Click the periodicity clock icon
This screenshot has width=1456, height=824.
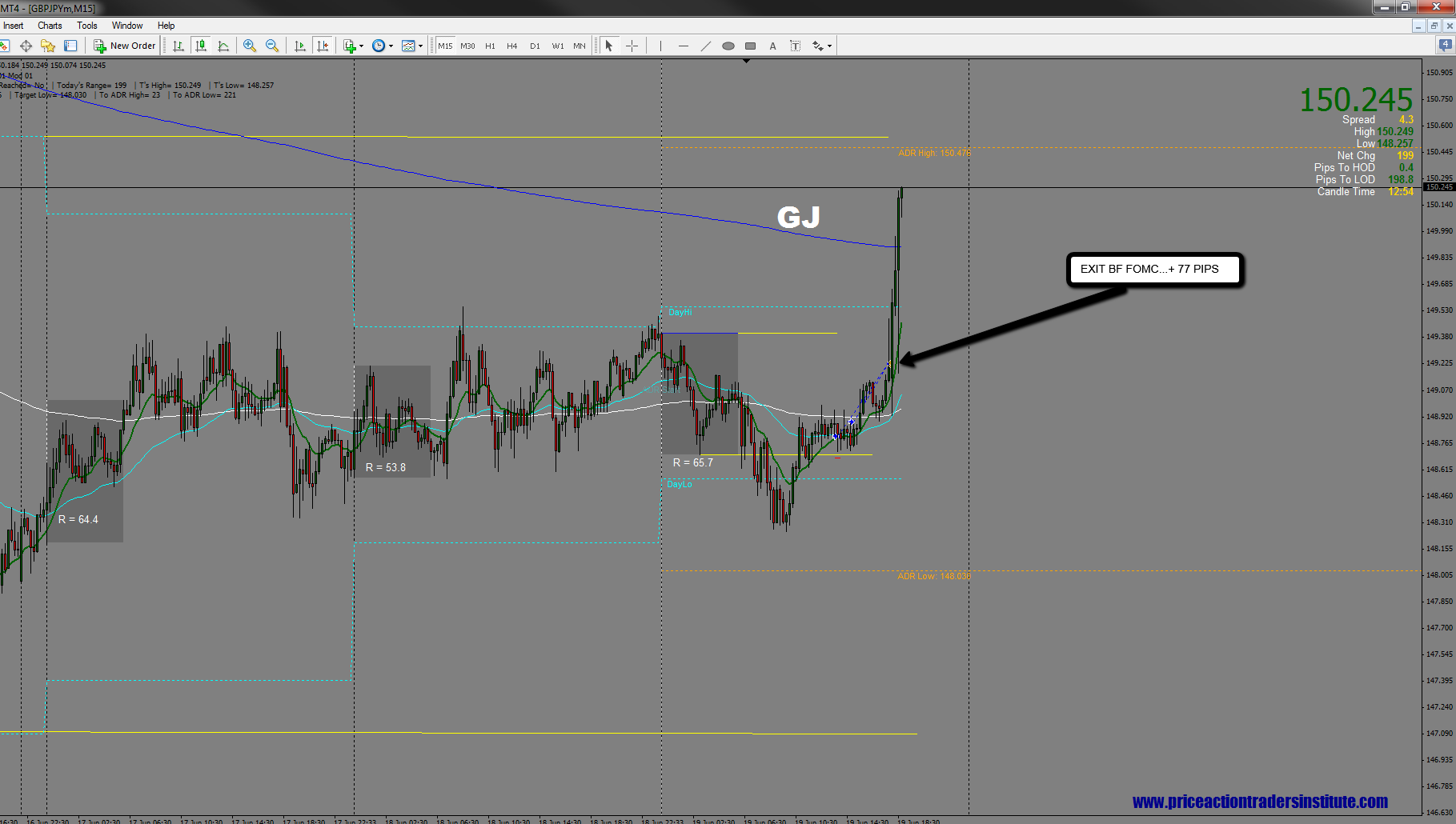pos(379,46)
